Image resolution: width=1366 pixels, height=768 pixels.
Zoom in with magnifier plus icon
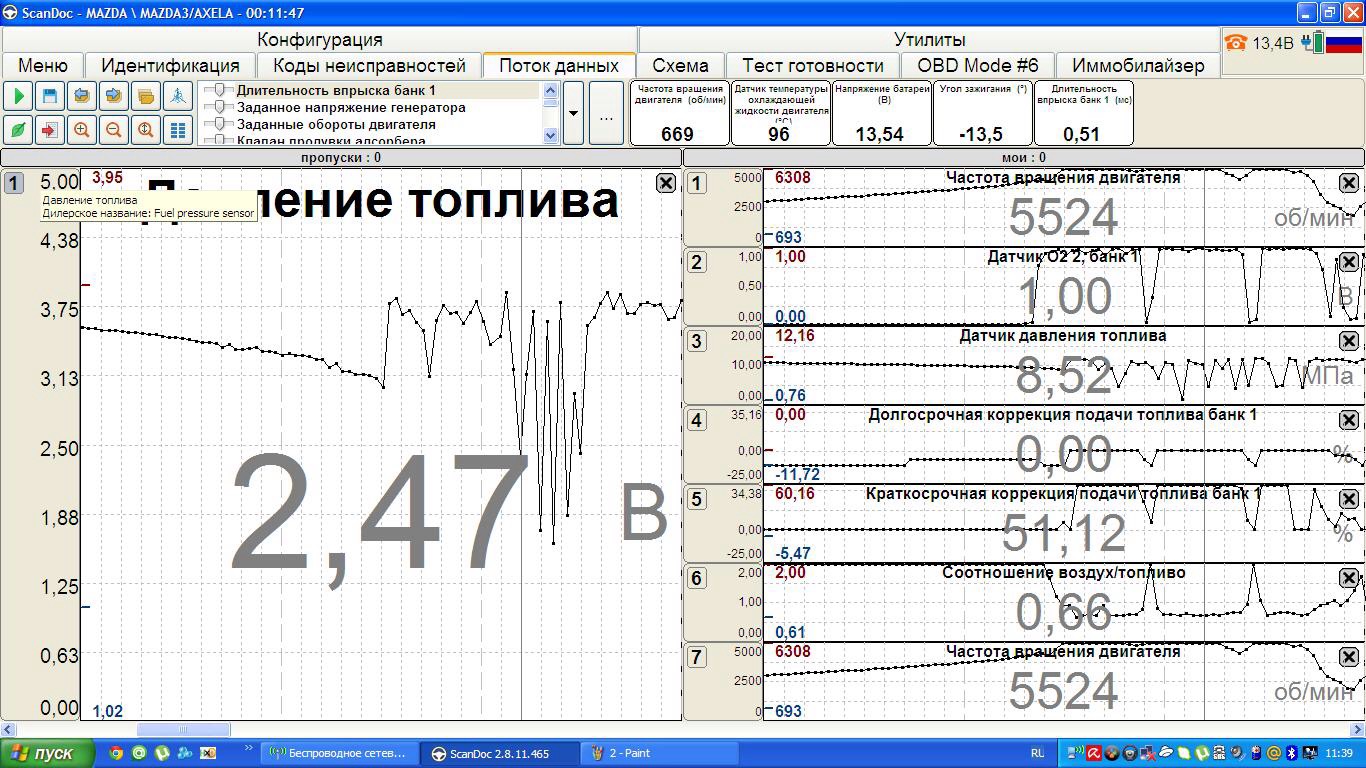[x=82, y=130]
